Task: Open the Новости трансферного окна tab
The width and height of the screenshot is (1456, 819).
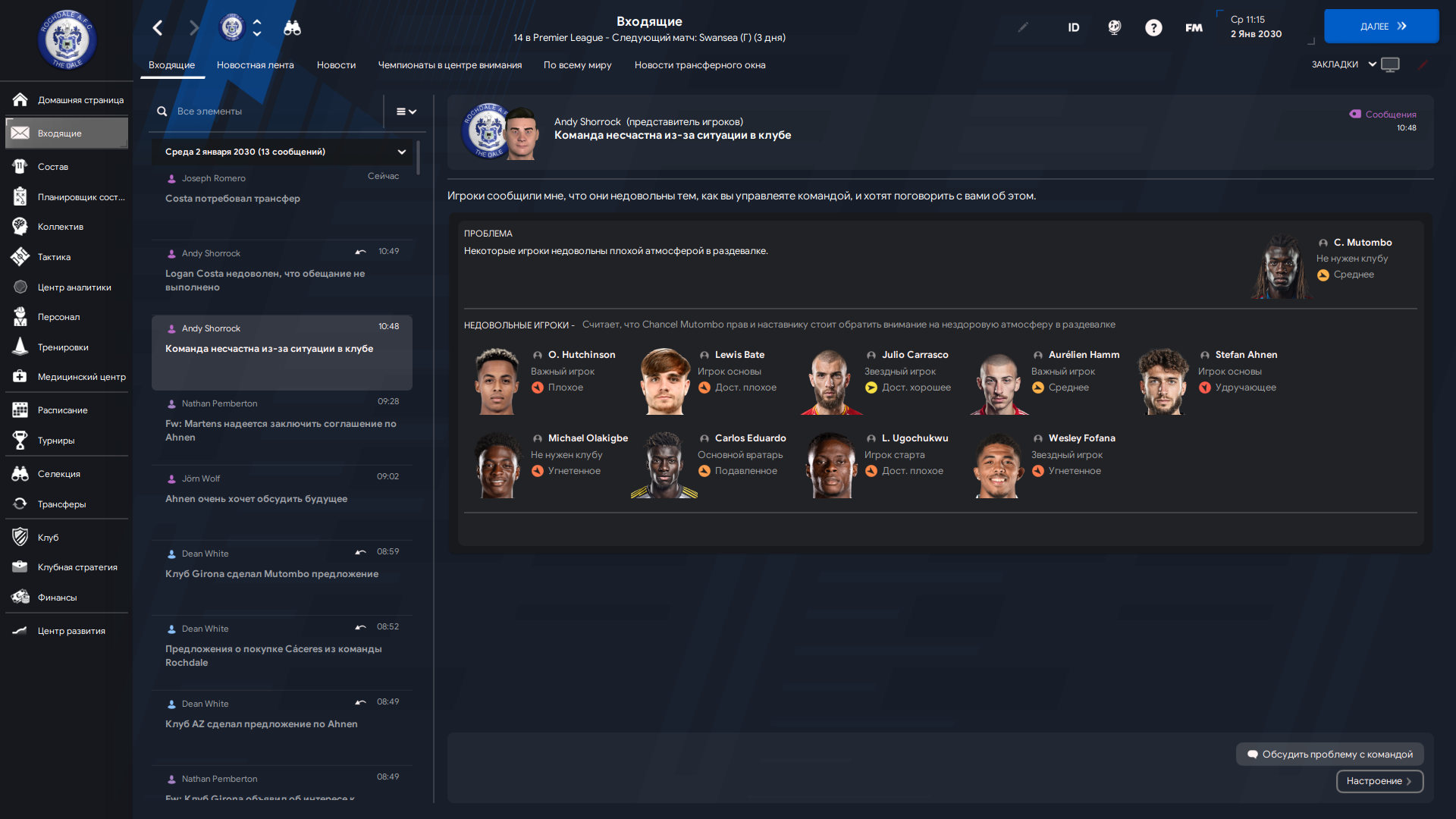Action: point(700,65)
